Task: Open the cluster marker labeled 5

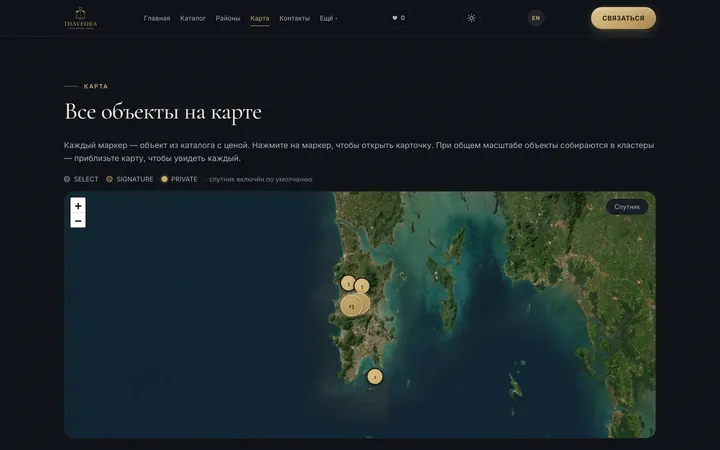Action: tap(362, 286)
